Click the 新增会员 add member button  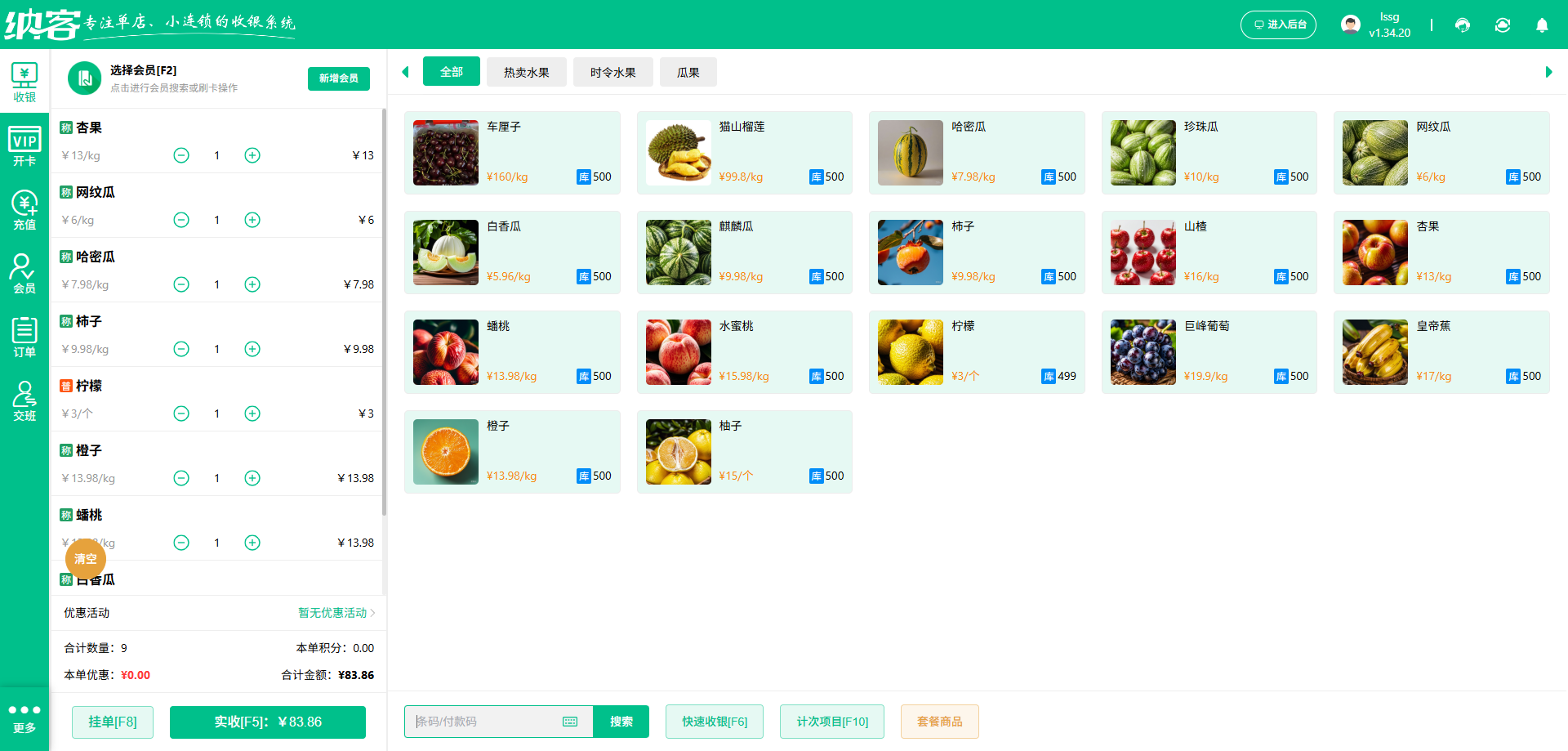click(x=338, y=78)
